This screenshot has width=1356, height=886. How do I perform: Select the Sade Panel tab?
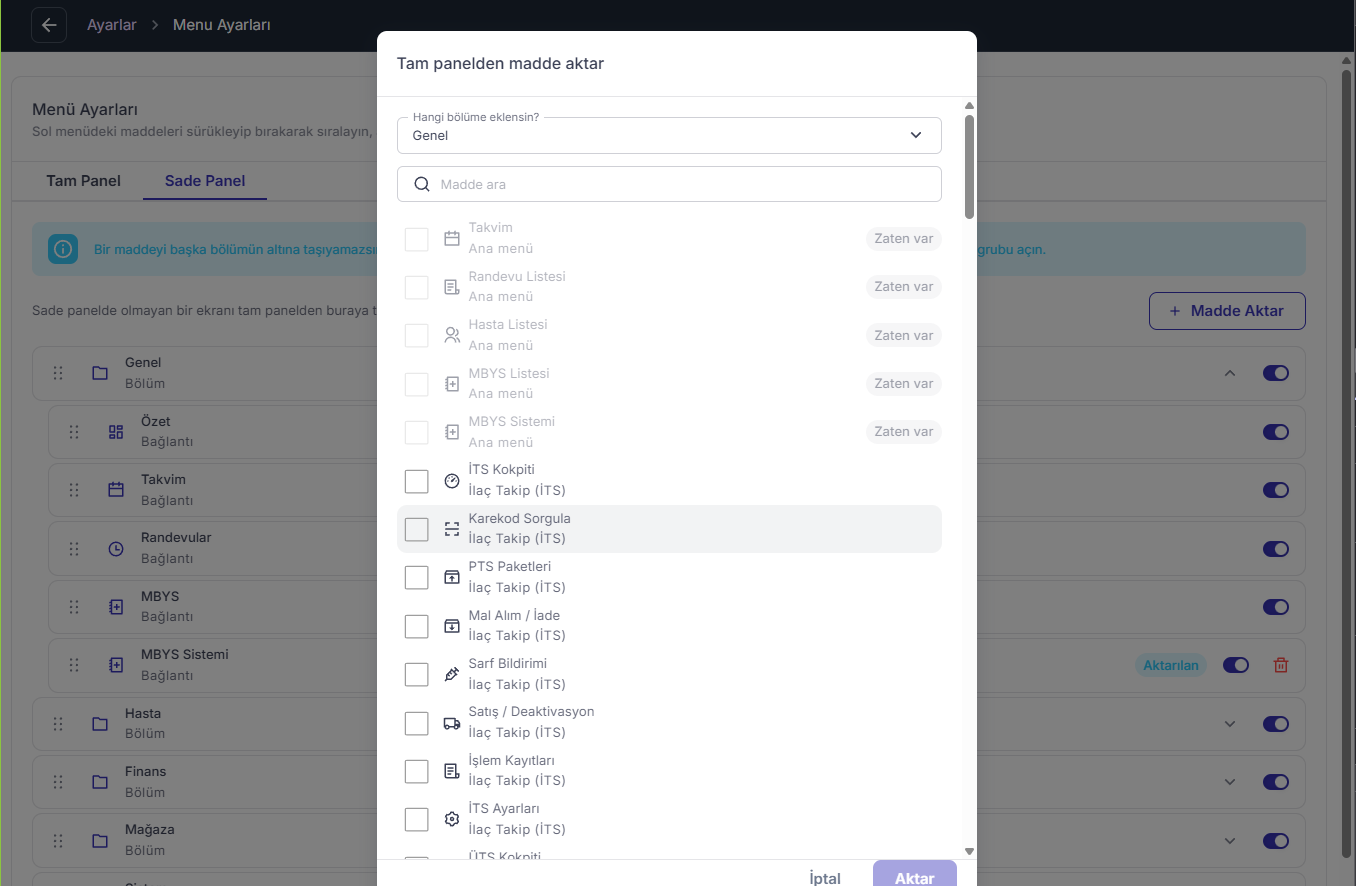[205, 181]
